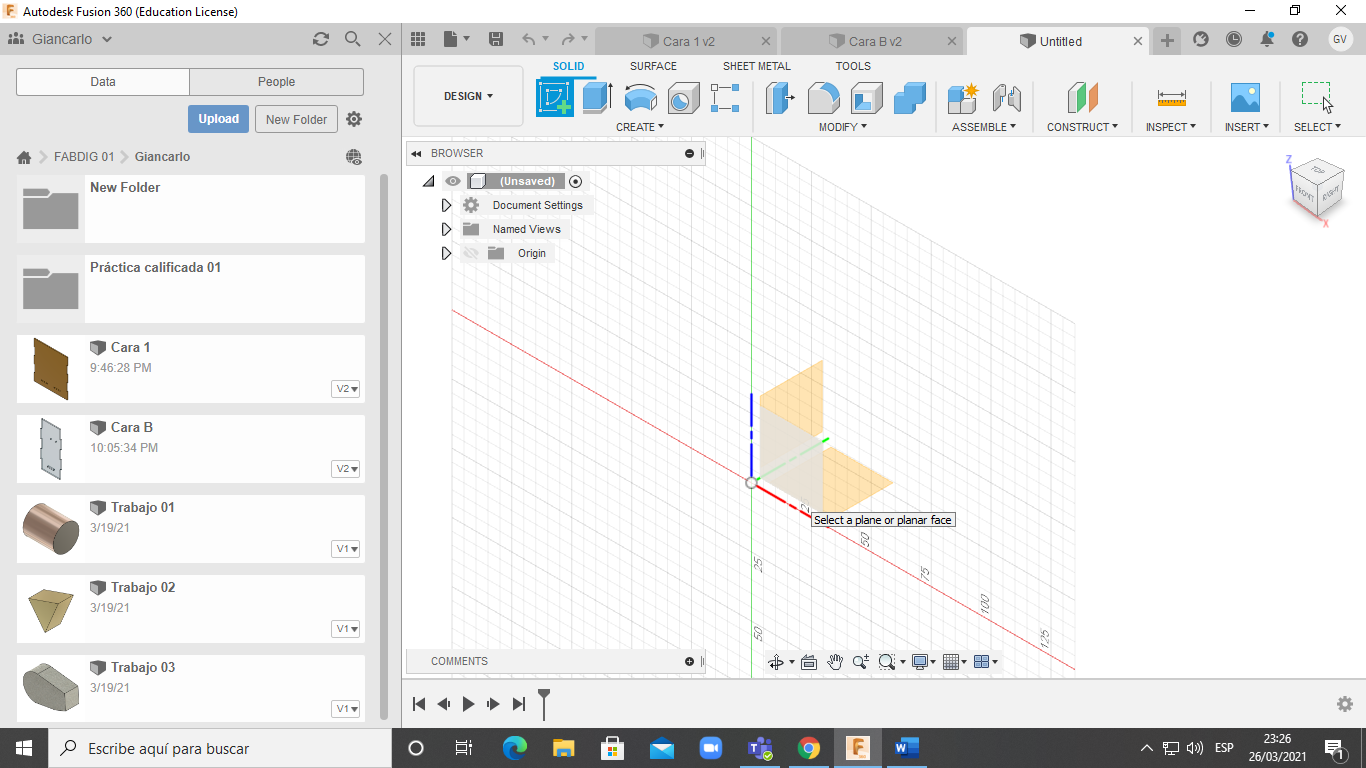
Task: Select the Revolve tool
Action: (641, 98)
